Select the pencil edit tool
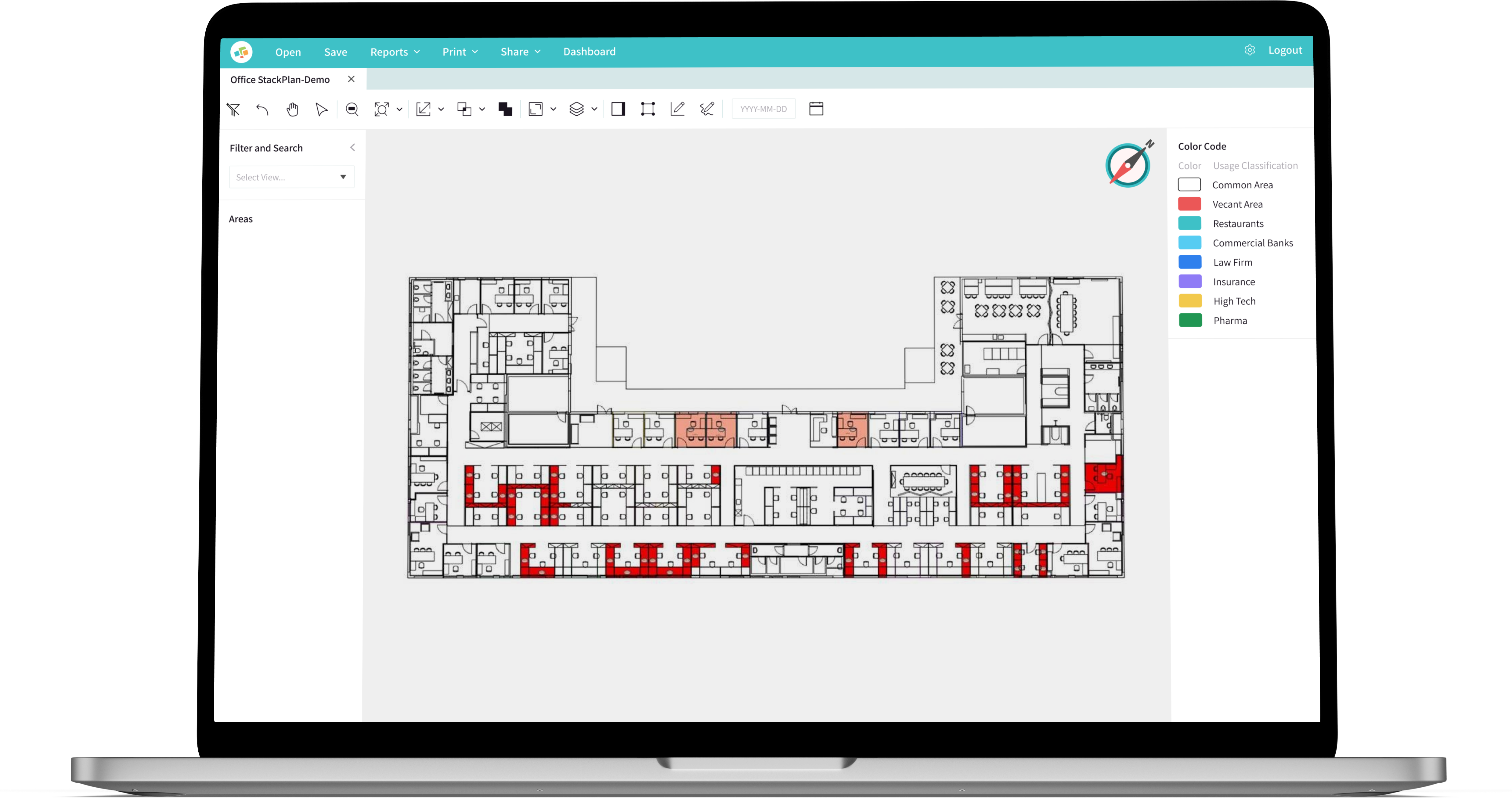The height and width of the screenshot is (809, 1512). pos(677,109)
